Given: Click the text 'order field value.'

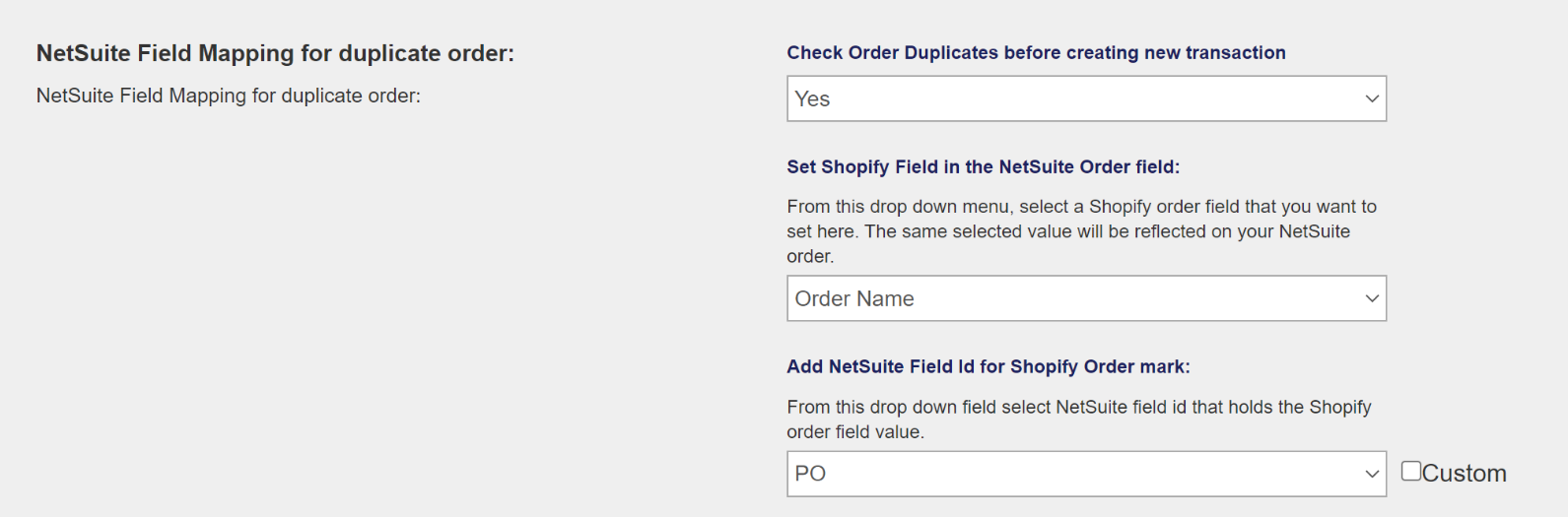Looking at the screenshot, I should click(854, 432).
